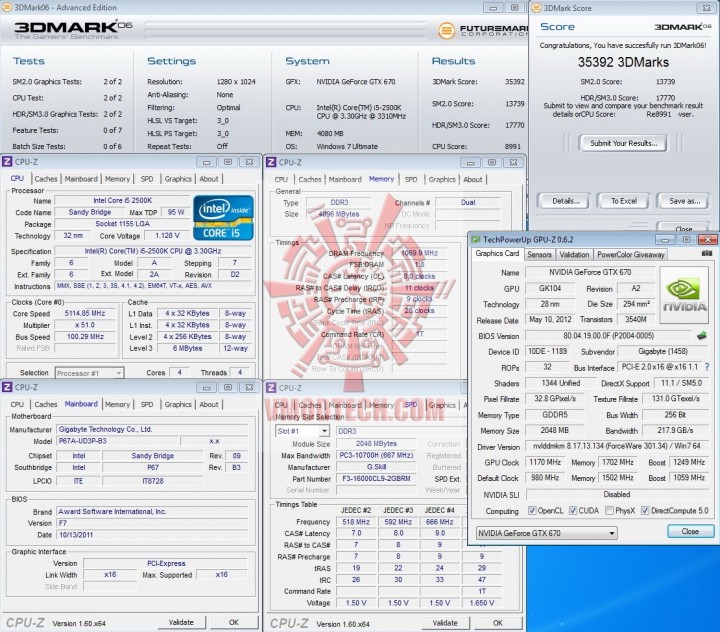The image size is (720, 632).
Task: Click Validate in CPU-Z SPD window
Action: click(445, 623)
